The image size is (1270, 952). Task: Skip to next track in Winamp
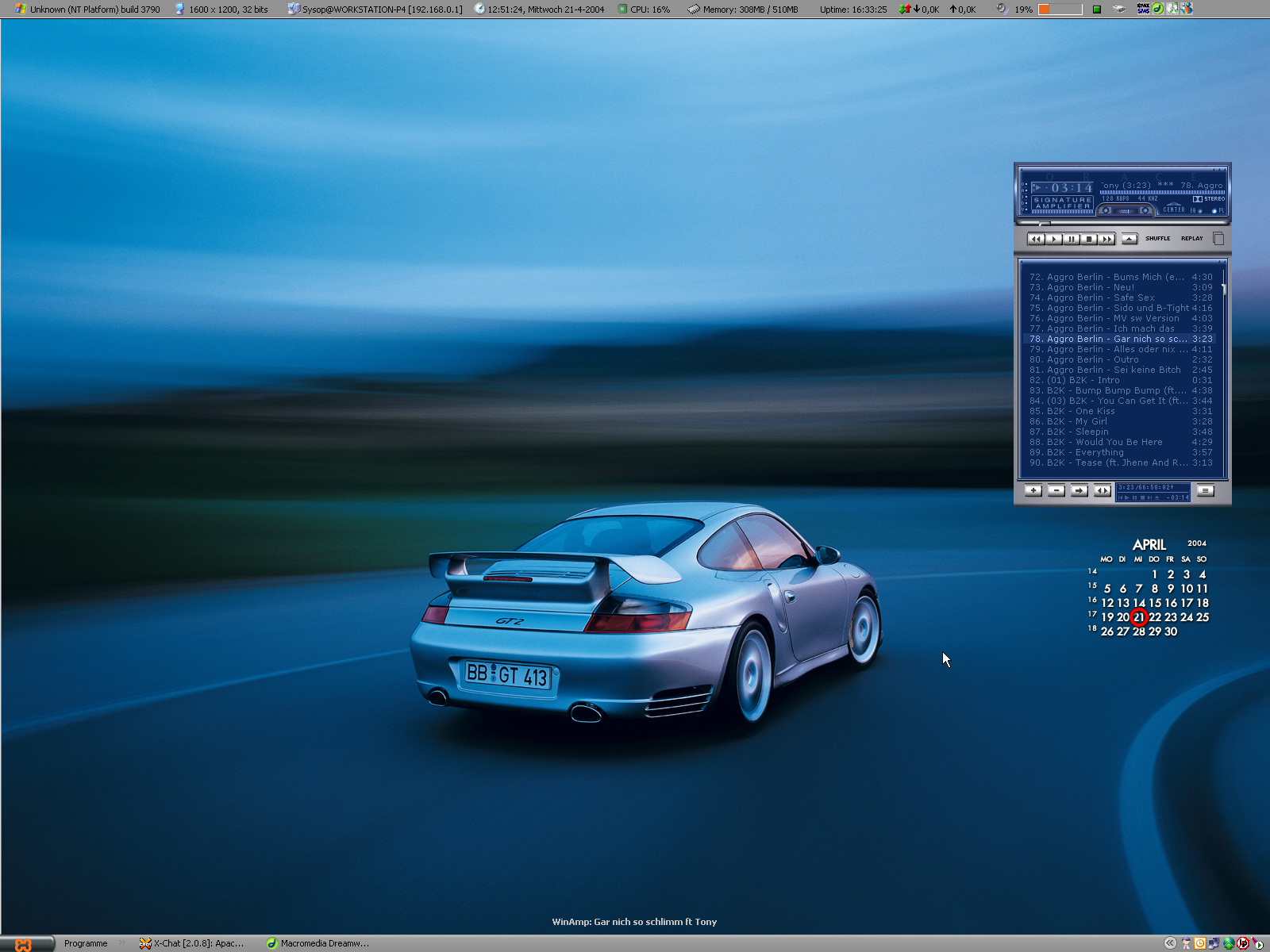pos(1107,239)
